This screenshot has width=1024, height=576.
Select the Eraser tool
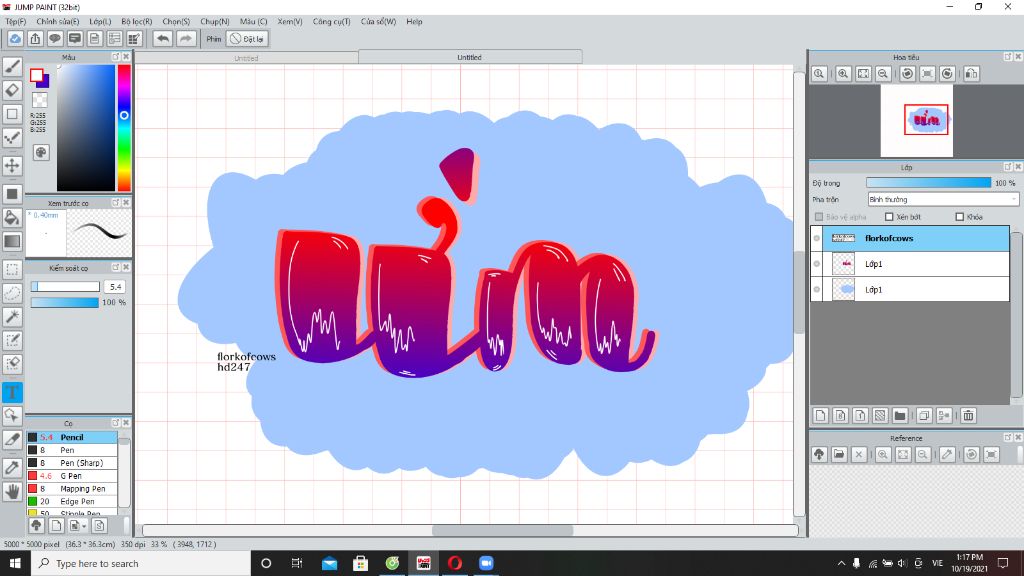click(12, 90)
